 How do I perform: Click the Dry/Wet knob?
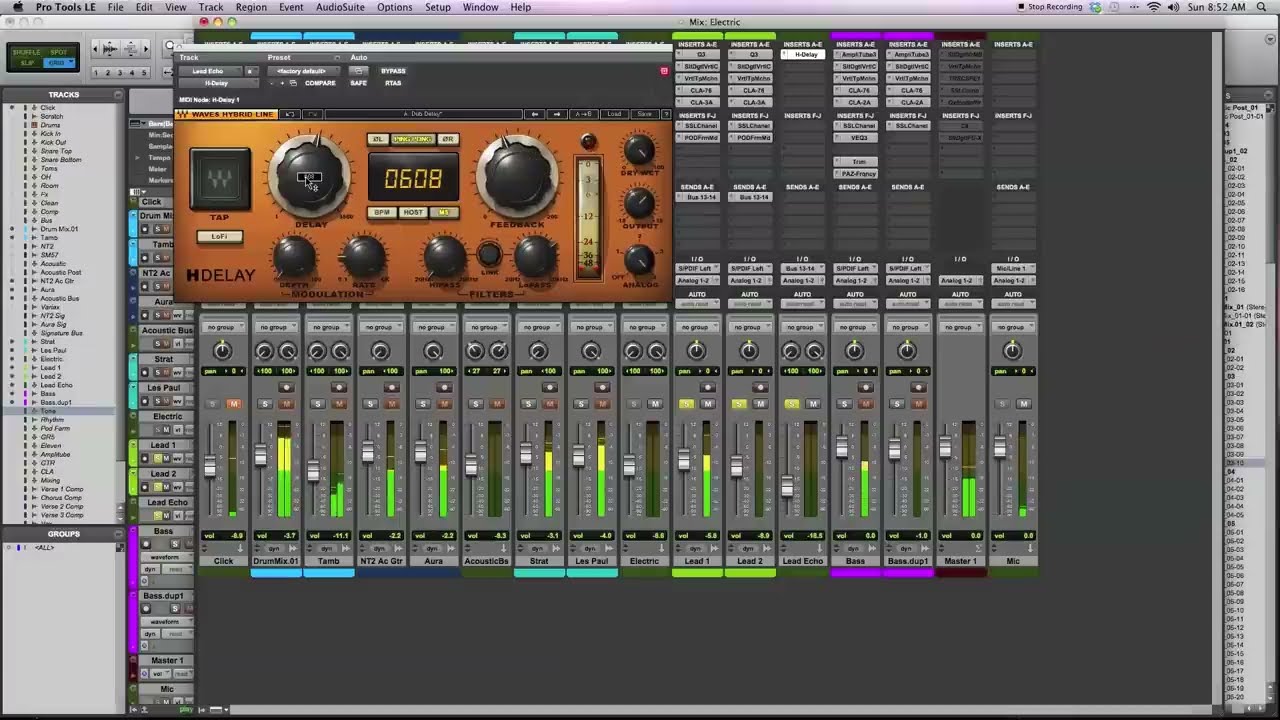coord(639,149)
